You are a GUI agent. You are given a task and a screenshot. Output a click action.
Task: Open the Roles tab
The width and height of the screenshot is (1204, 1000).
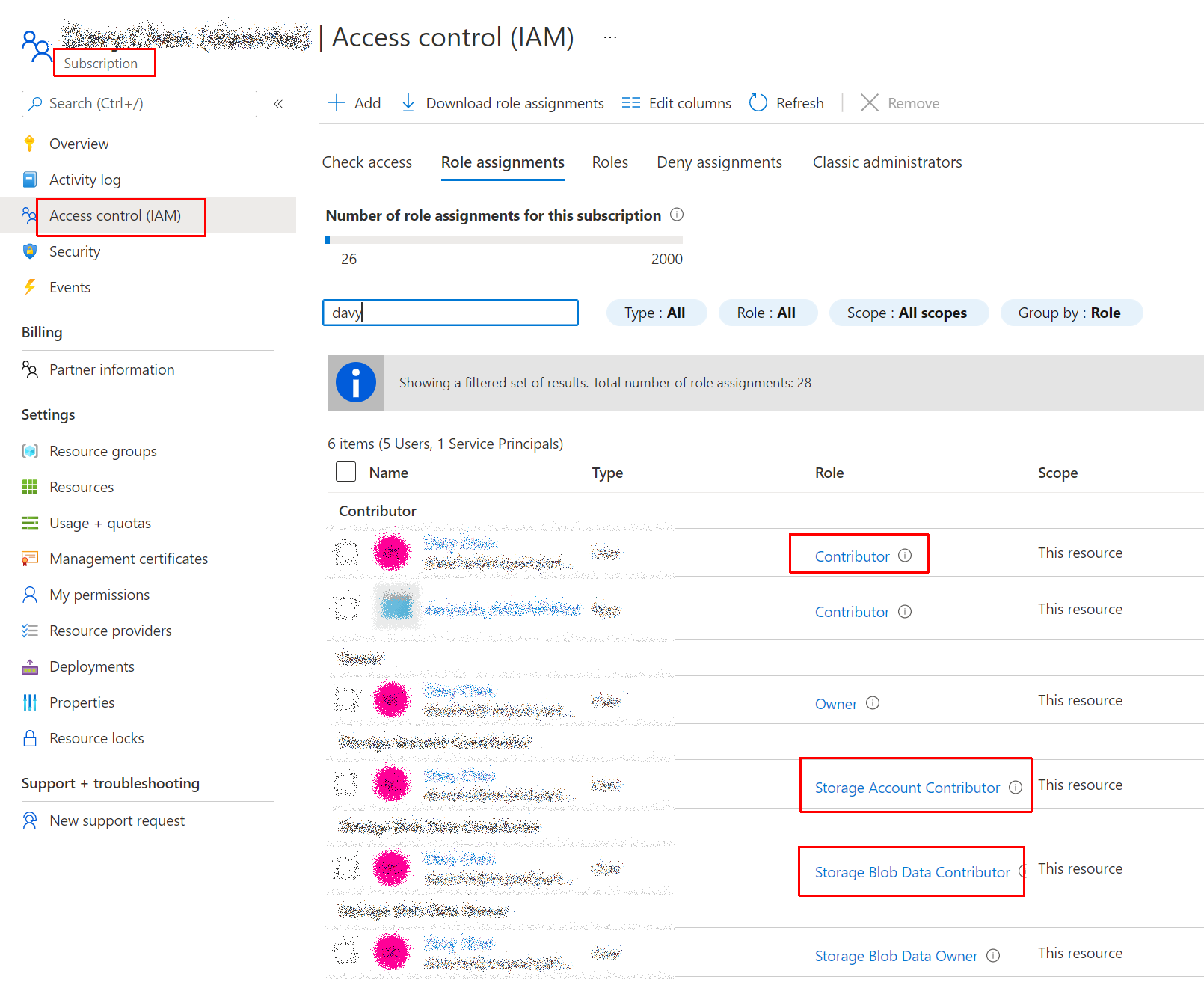pos(610,162)
